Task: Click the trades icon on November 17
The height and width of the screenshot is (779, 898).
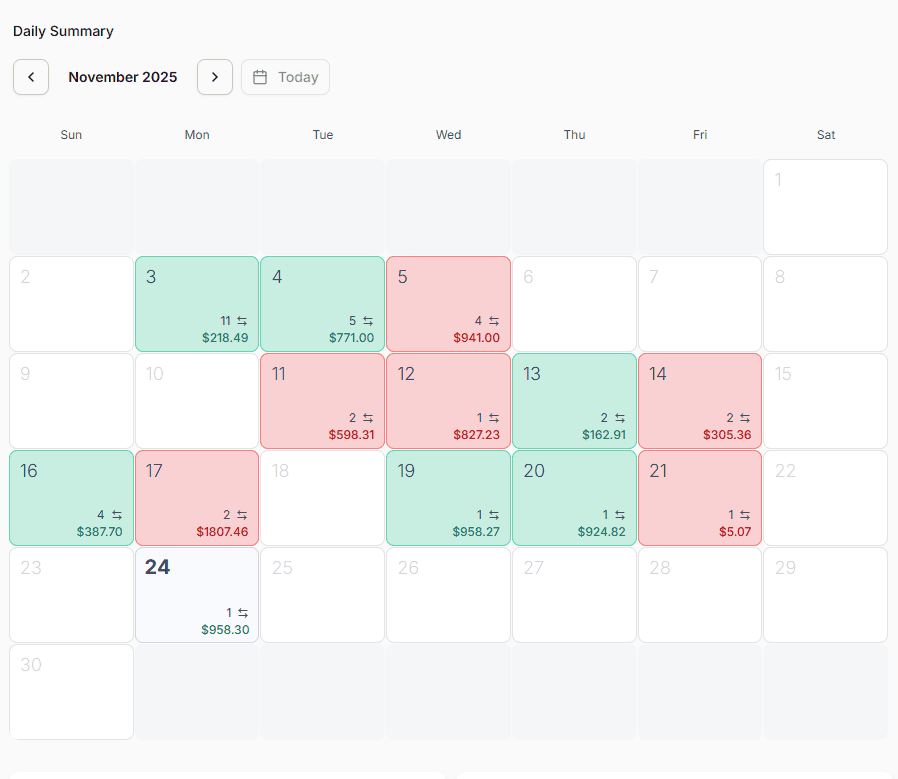Action: [242, 515]
